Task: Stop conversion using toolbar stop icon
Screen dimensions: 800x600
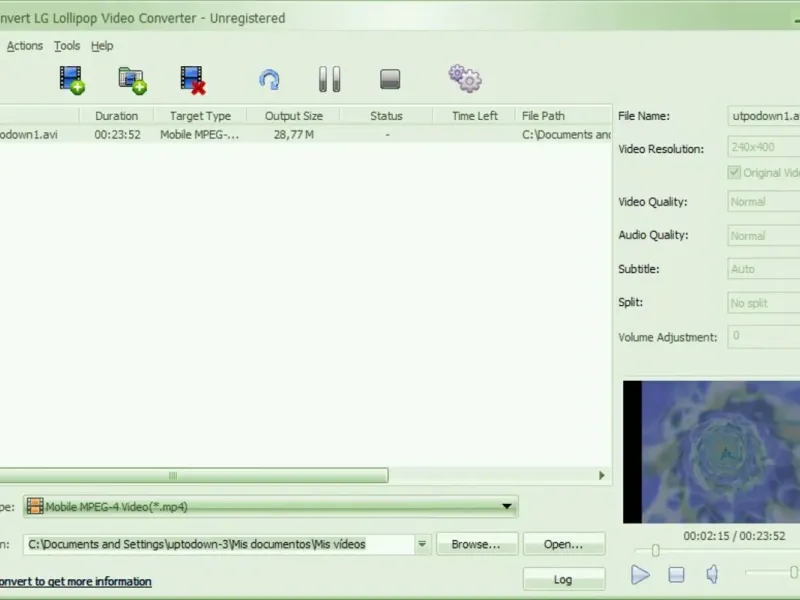Action: click(x=390, y=79)
